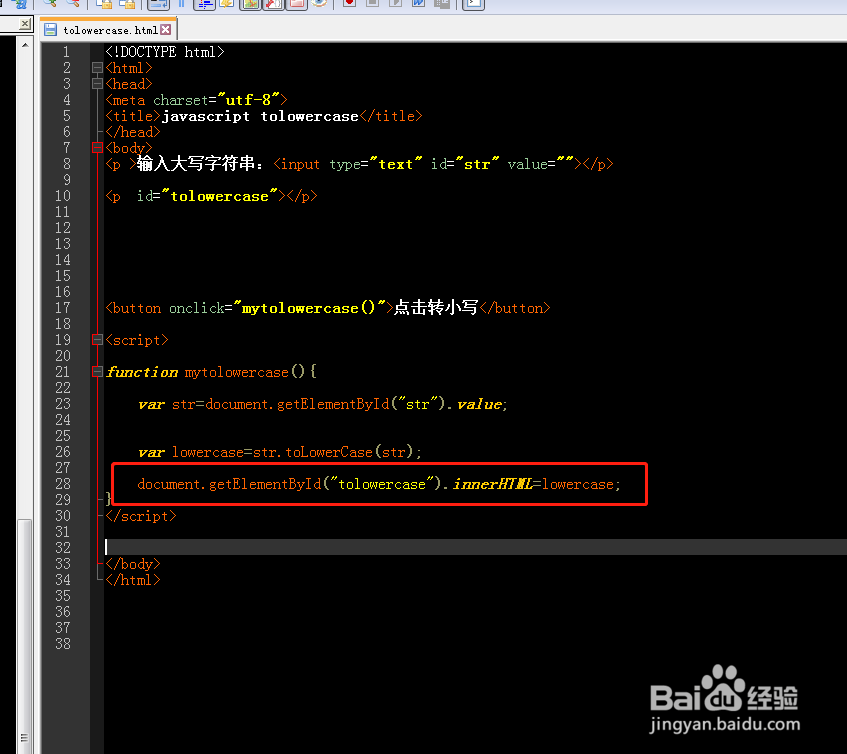Toggle the Show Indent Guide toolbar icon
This screenshot has height=754, width=847.
tap(205, 4)
